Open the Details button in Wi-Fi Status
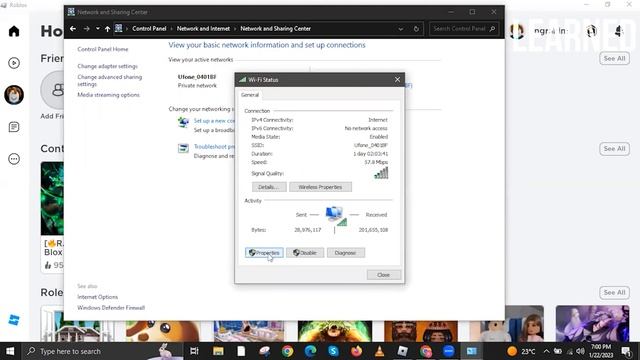The image size is (640, 360). click(269, 187)
